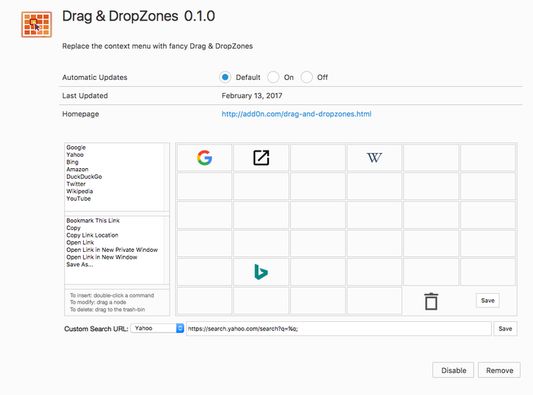Select YouTube in the search engine list
The image size is (533, 395).
pyautogui.click(x=79, y=199)
